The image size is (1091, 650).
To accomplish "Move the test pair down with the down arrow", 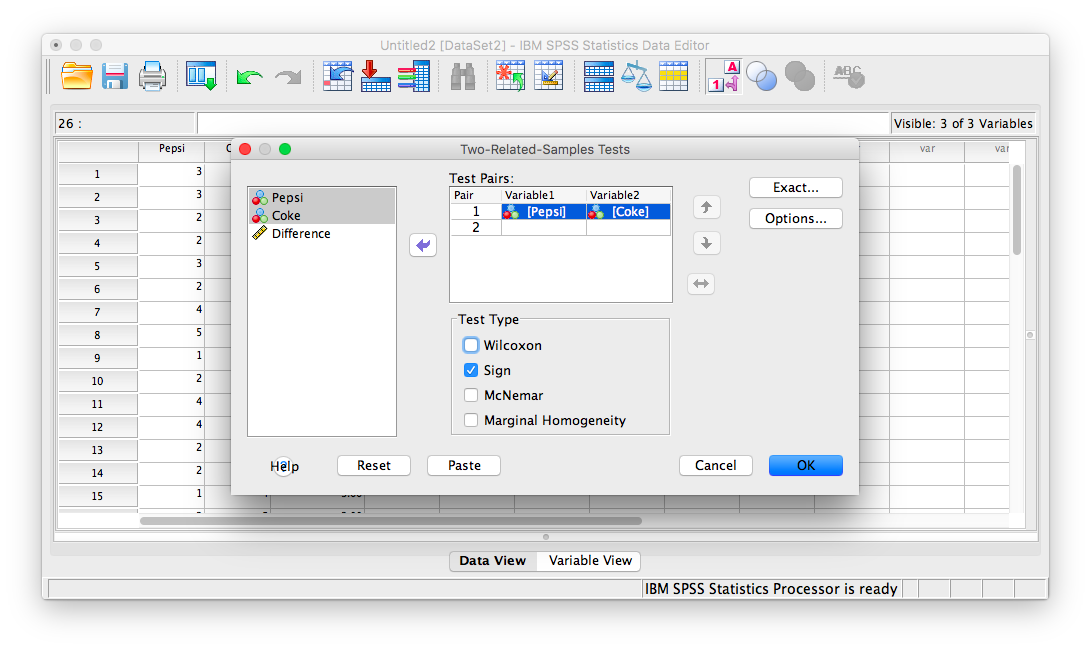I will [x=706, y=243].
